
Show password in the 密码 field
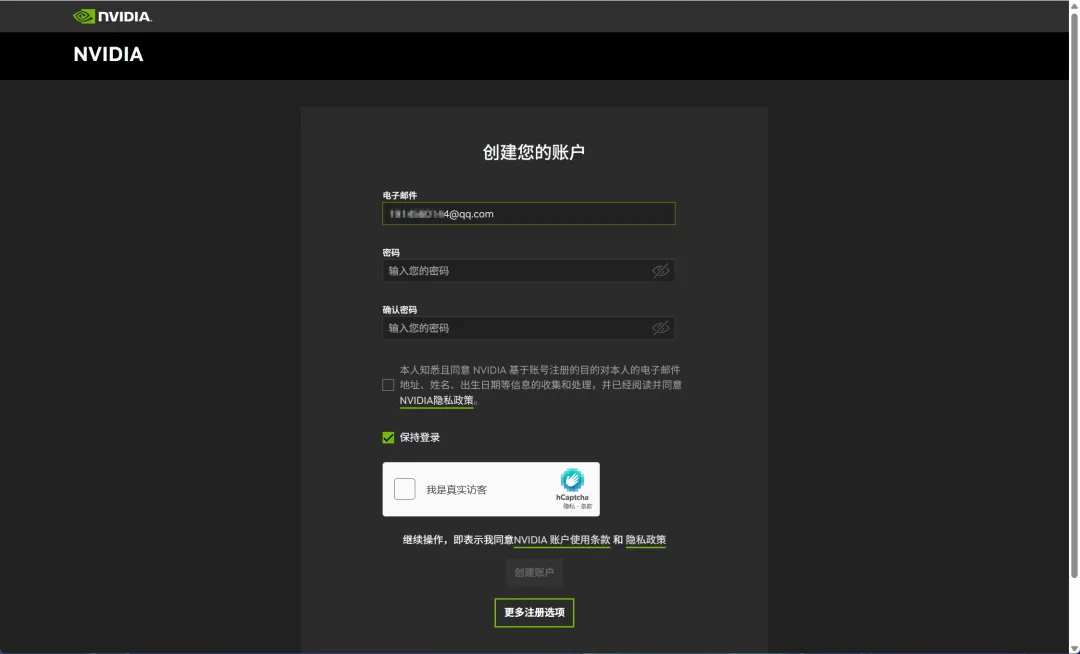pos(661,271)
